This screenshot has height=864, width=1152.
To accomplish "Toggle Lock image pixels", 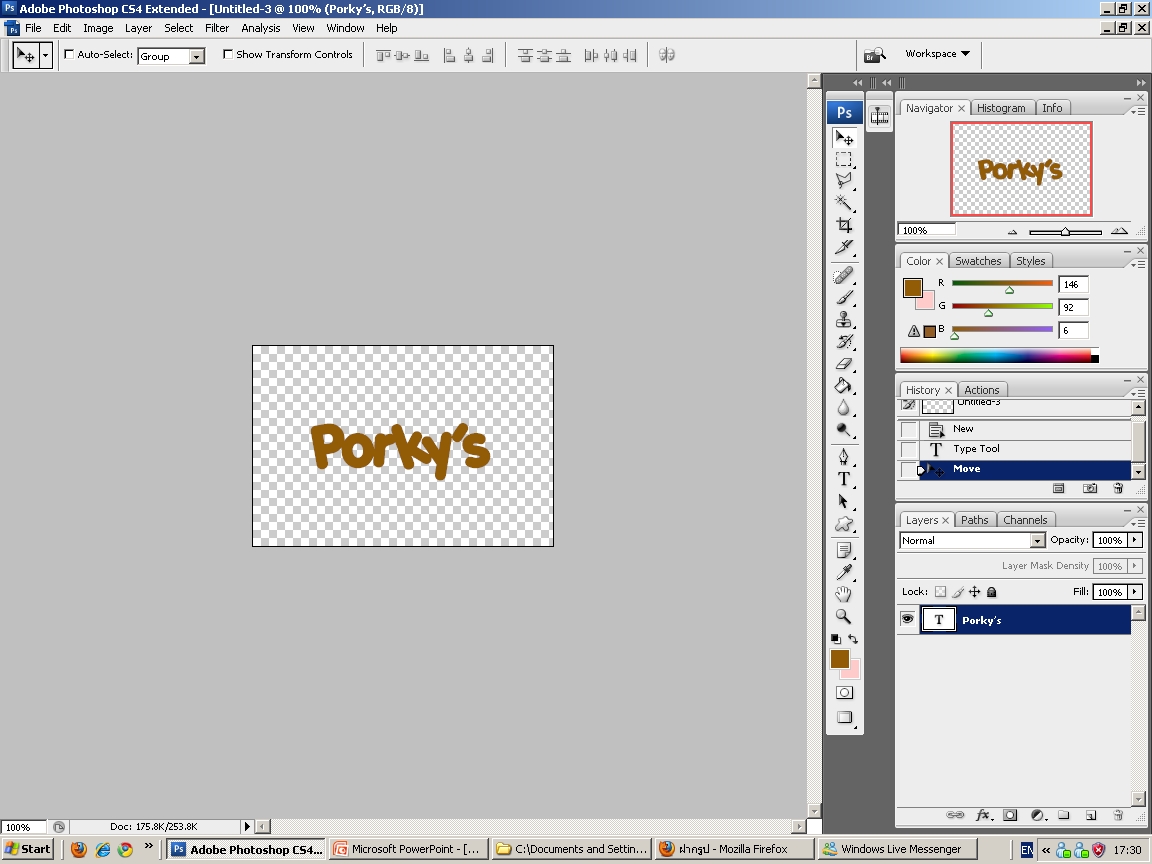I will pyautogui.click(x=958, y=591).
